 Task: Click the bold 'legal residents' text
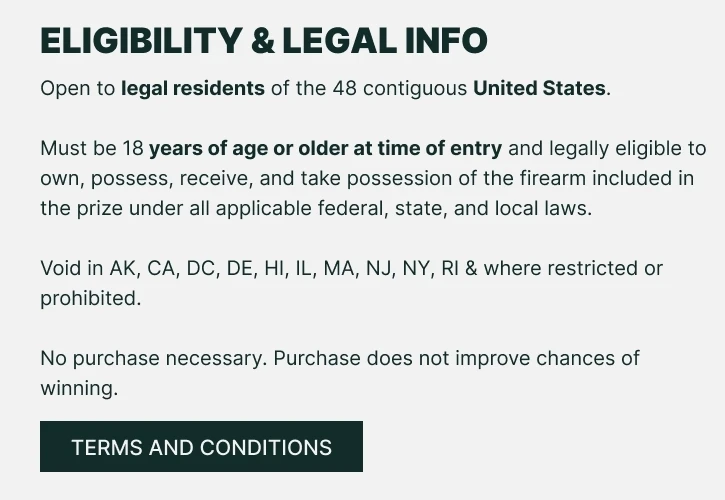point(193,88)
